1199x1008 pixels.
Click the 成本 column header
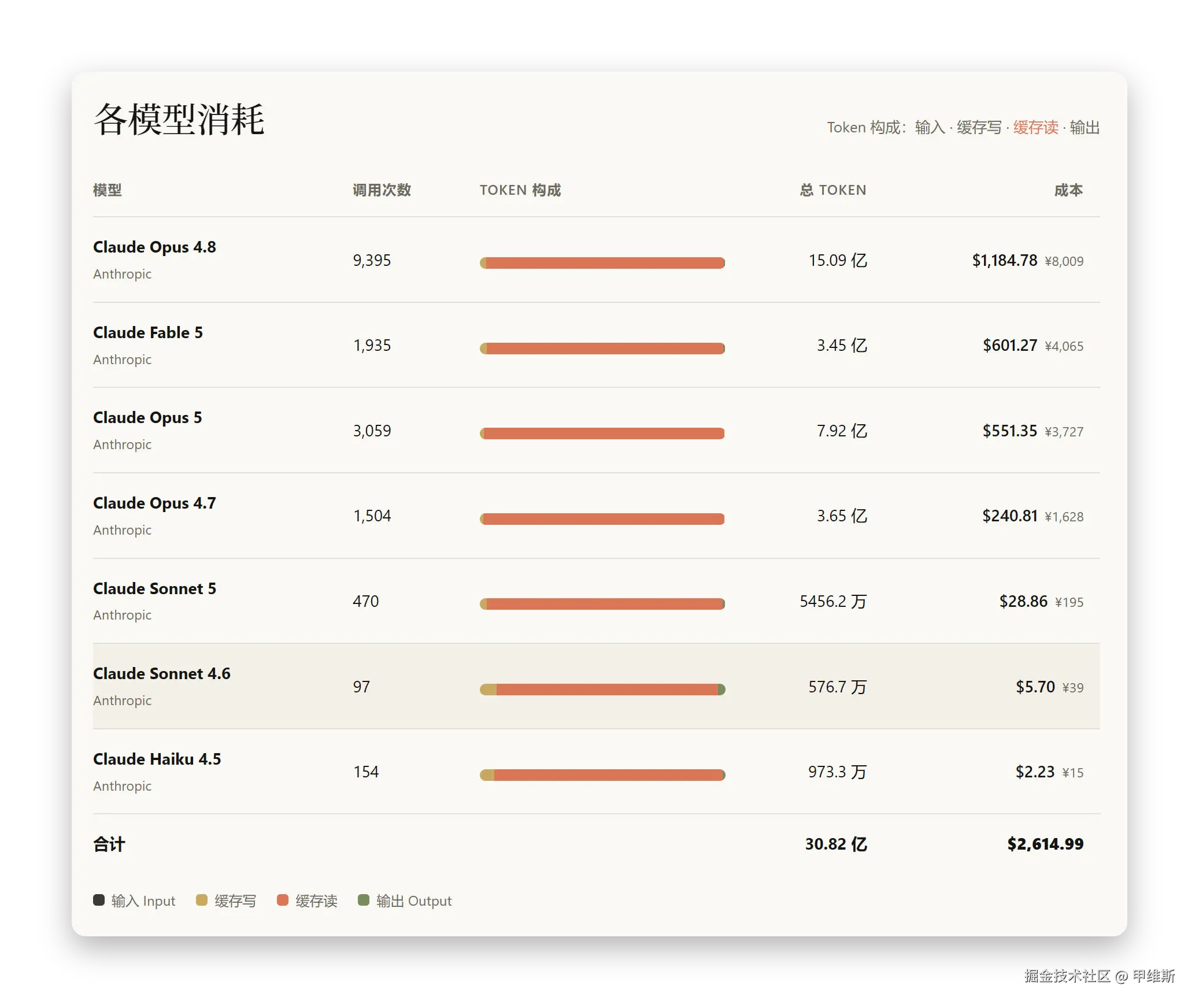pos(1068,190)
